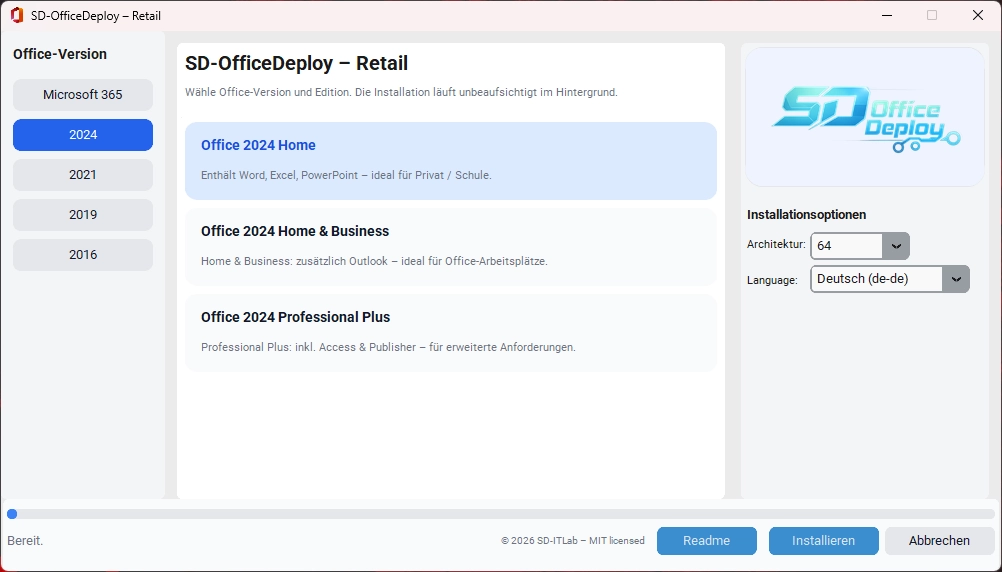The image size is (1002, 572).
Task: Close the SD-OfficeDeploy window
Action: pos(978,15)
